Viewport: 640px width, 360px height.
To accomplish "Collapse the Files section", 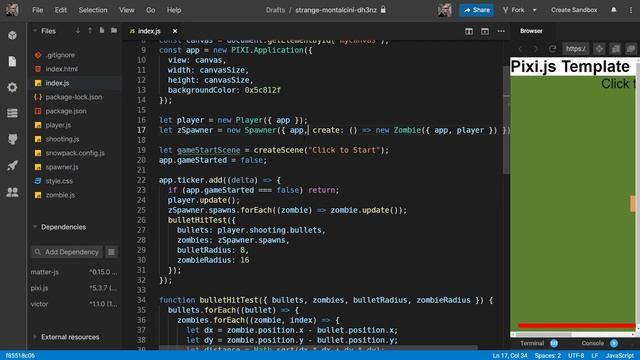I will tap(35, 31).
